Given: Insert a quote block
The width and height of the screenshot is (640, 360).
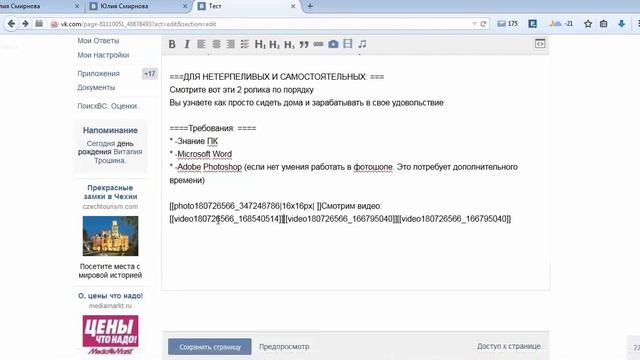Looking at the screenshot, I should (304, 44).
